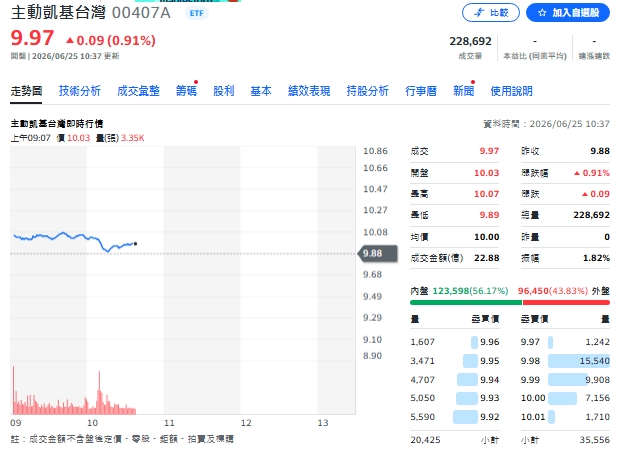
Task: Click the 本益比 (同業平均) label
Action: click(x=535, y=56)
